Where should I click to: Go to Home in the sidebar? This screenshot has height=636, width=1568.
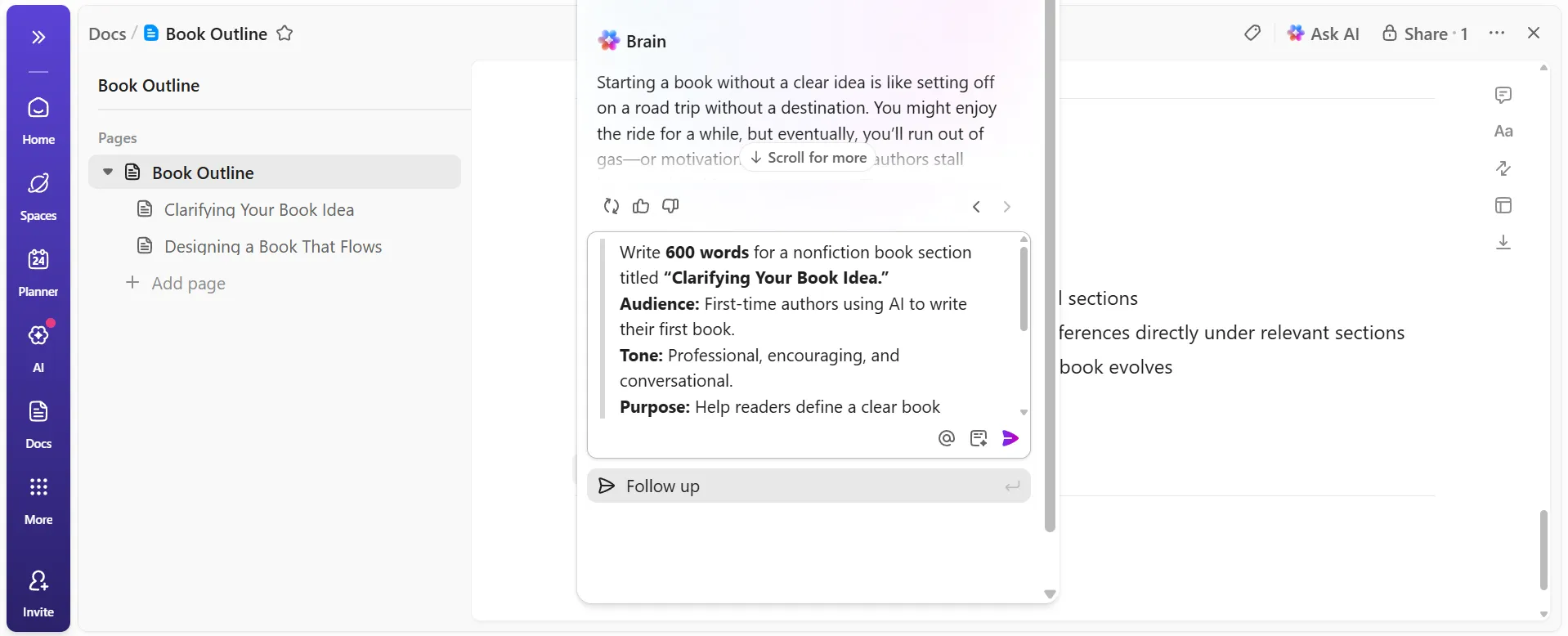38,121
